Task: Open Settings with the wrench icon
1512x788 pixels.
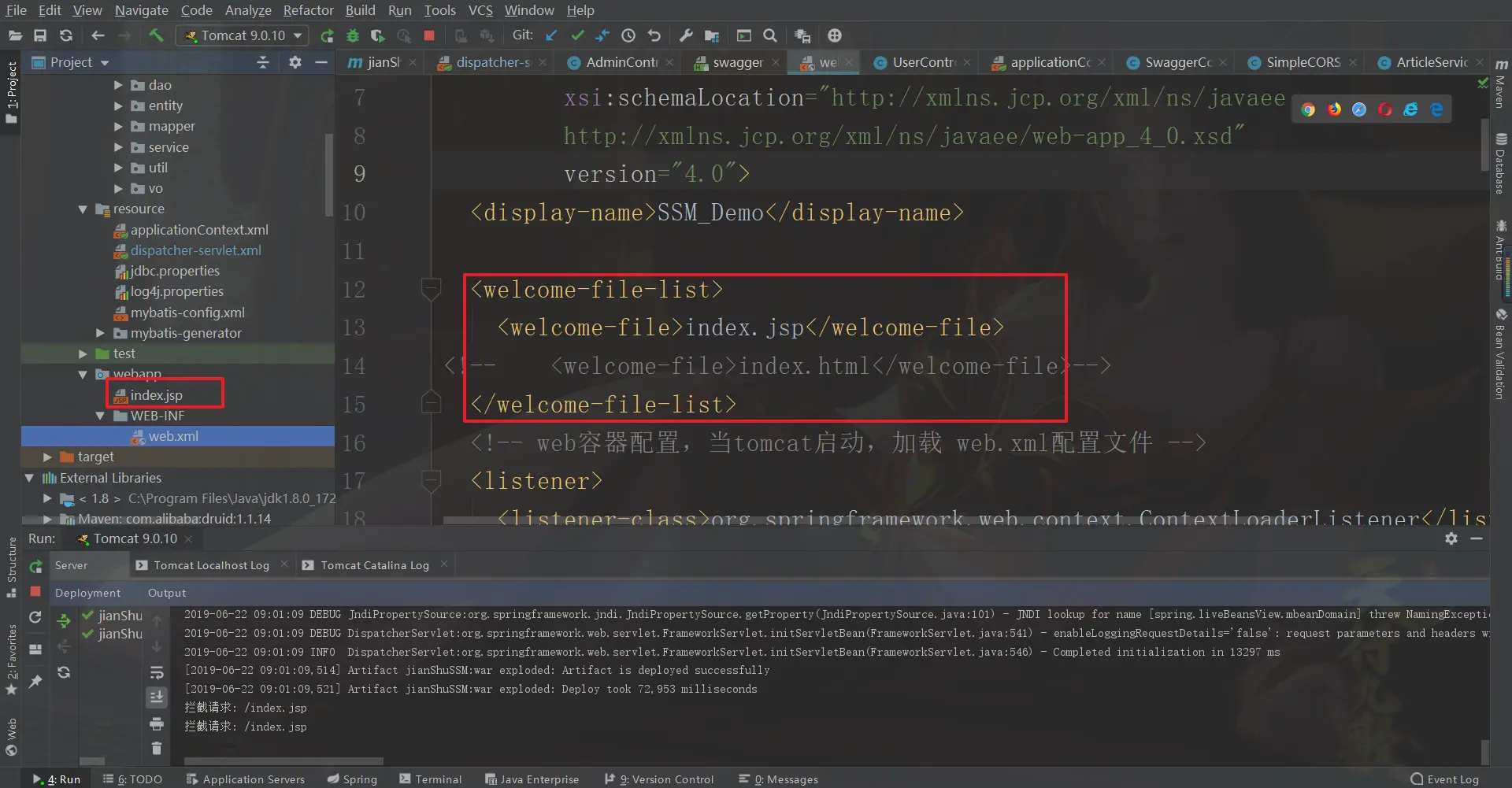Action: (x=686, y=35)
